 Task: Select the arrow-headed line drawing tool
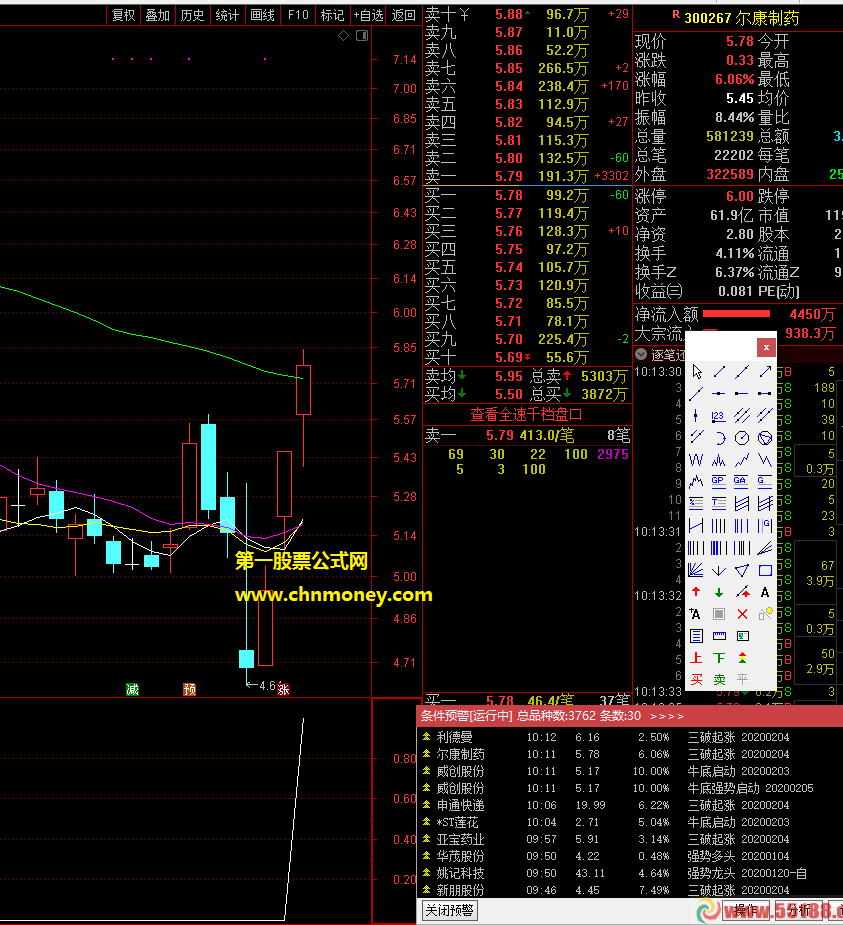pyautogui.click(x=765, y=372)
